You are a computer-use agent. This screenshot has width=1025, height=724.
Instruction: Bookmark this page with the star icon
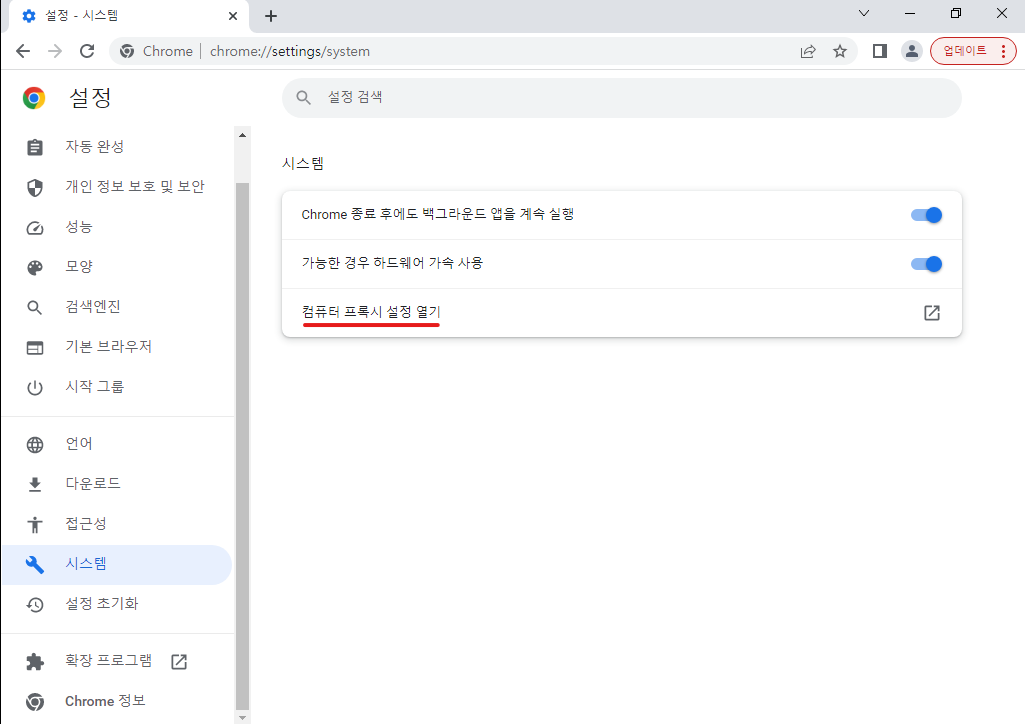[x=840, y=51]
